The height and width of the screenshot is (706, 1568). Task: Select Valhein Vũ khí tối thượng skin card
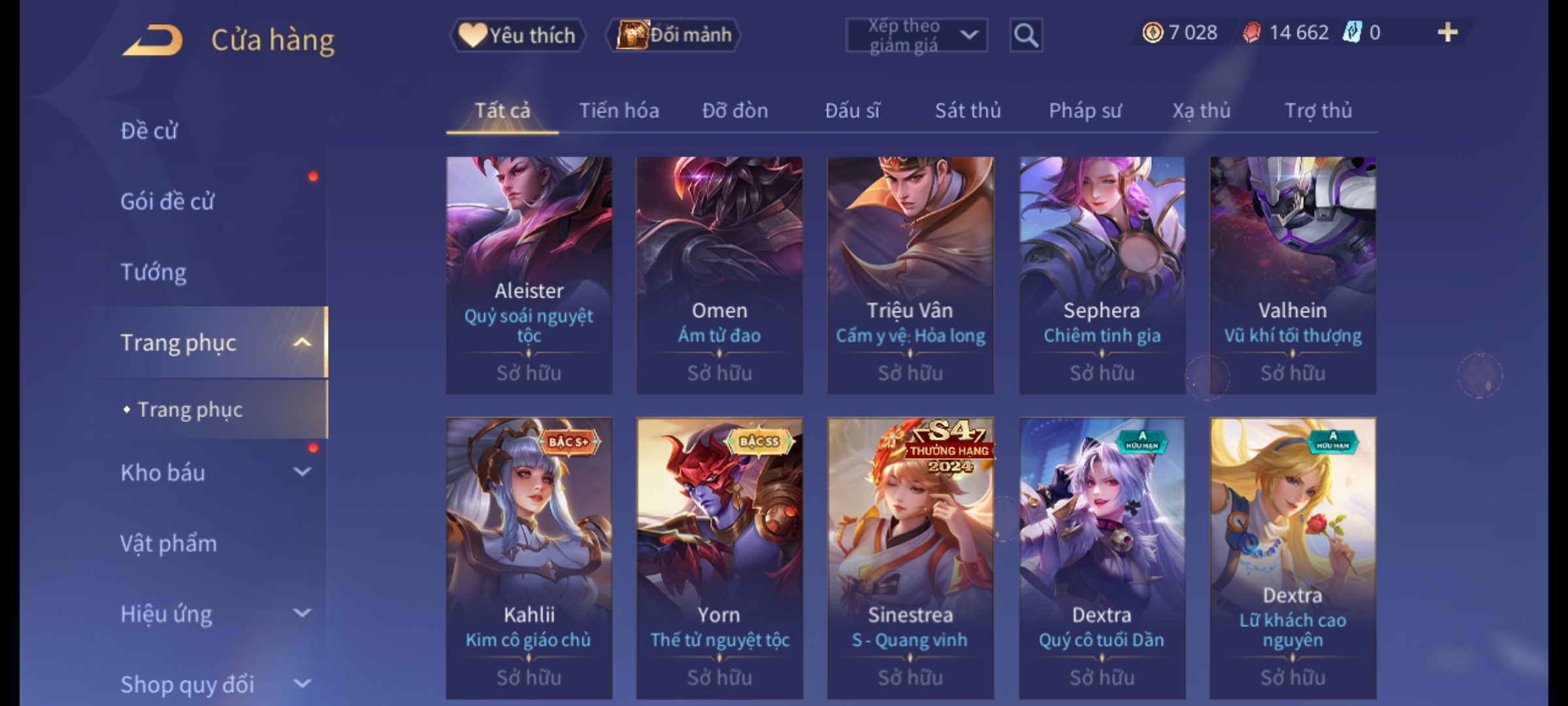click(x=1292, y=275)
